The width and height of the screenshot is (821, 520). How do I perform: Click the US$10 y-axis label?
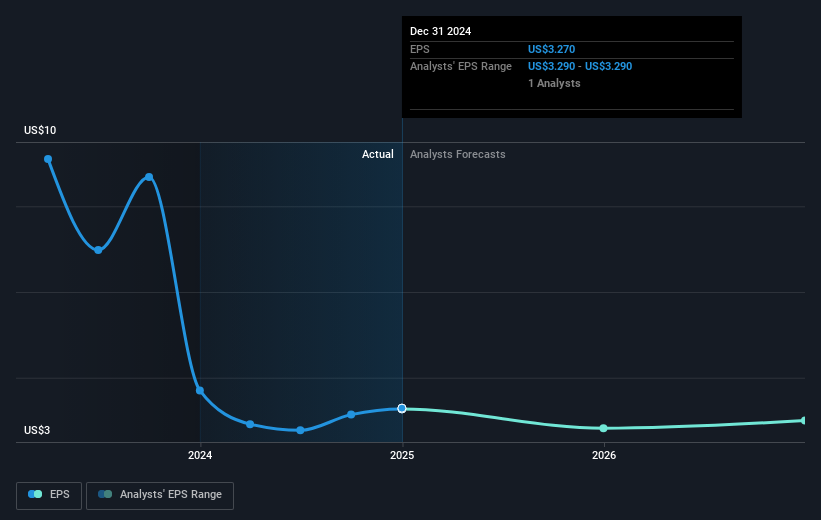click(40, 130)
